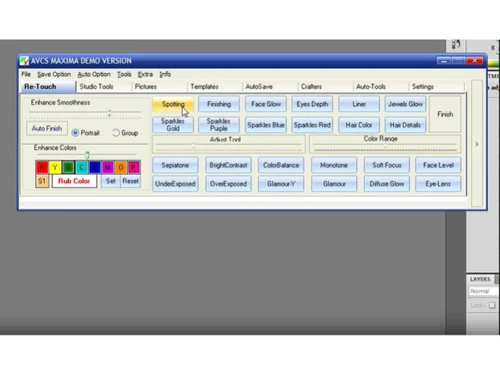
Task: Open the Tools menu
Action: (124, 74)
